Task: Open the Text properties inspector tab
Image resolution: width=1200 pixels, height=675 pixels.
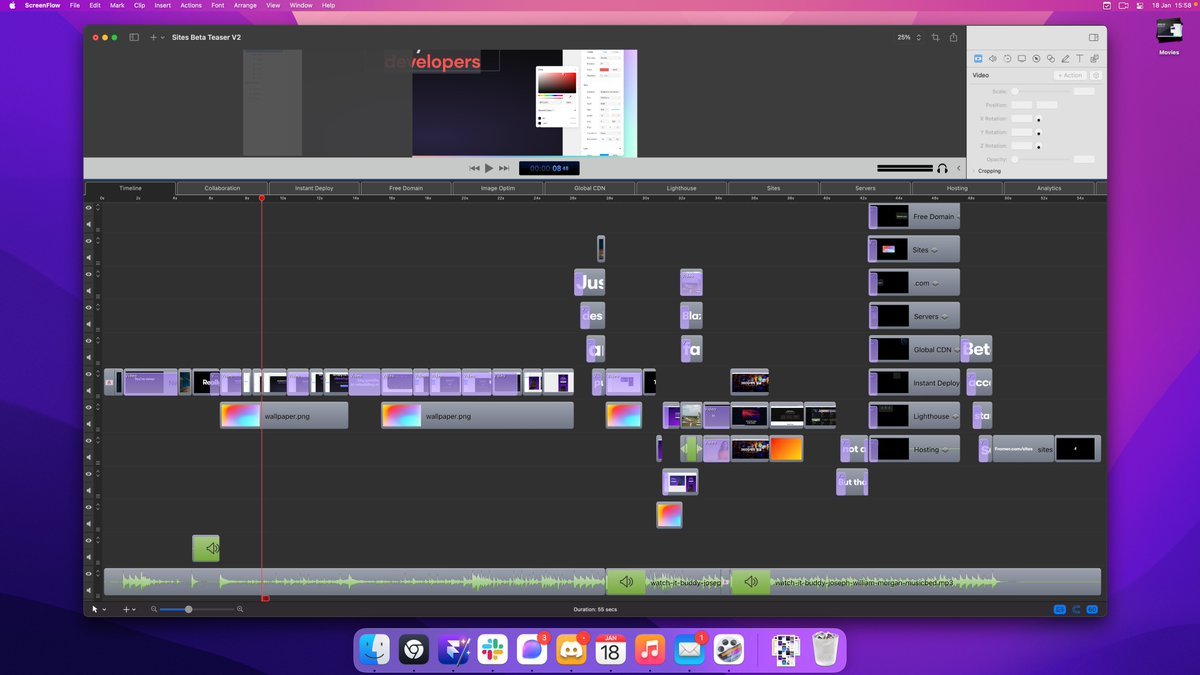Action: pos(1080,59)
